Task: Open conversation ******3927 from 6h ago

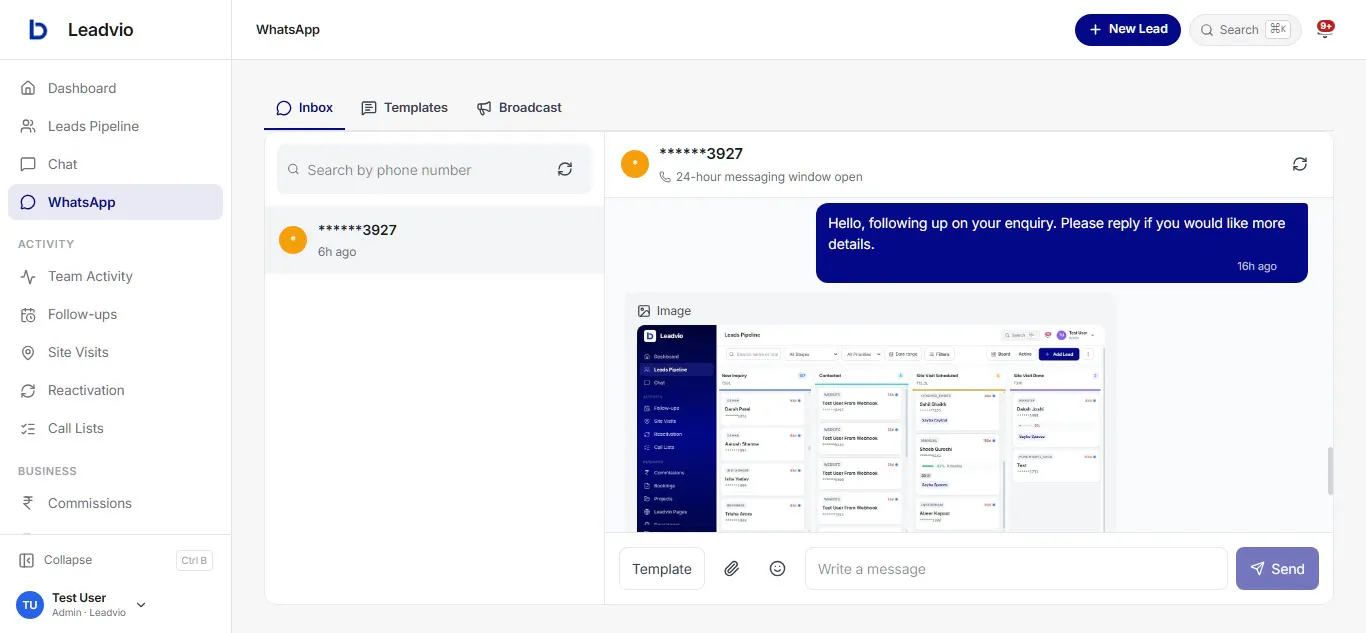Action: pos(434,240)
